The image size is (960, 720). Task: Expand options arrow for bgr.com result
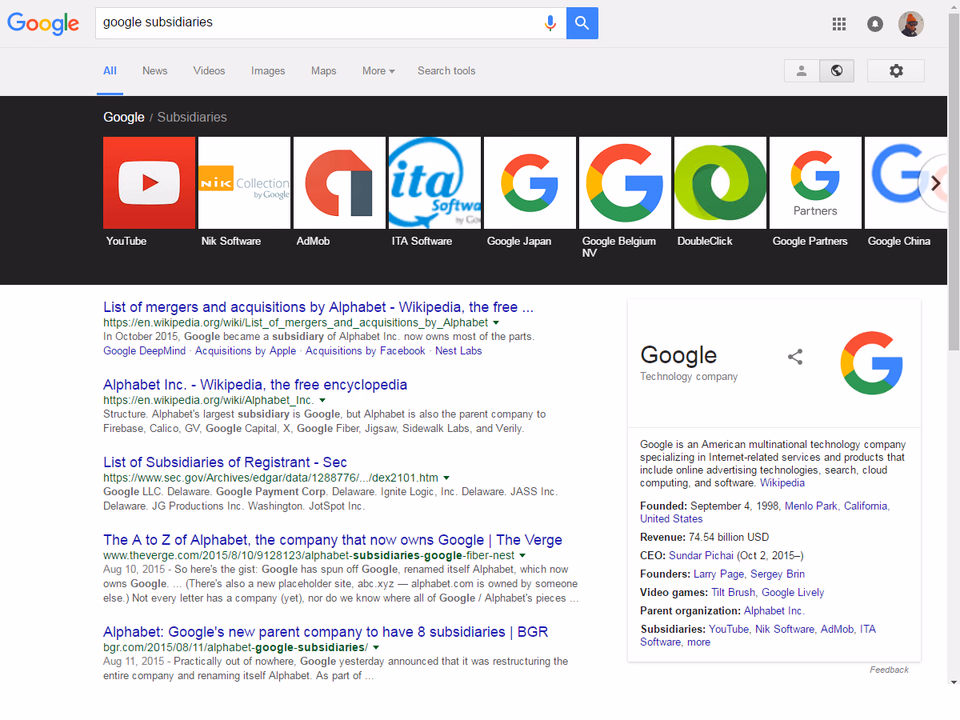point(376,648)
